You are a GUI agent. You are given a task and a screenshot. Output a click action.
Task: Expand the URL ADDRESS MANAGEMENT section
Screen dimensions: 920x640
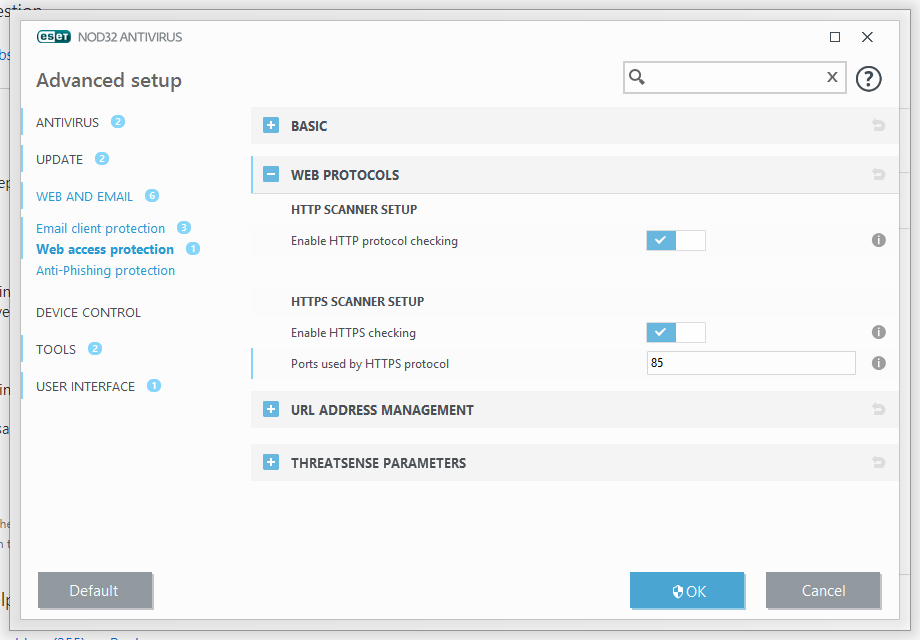[271, 409]
